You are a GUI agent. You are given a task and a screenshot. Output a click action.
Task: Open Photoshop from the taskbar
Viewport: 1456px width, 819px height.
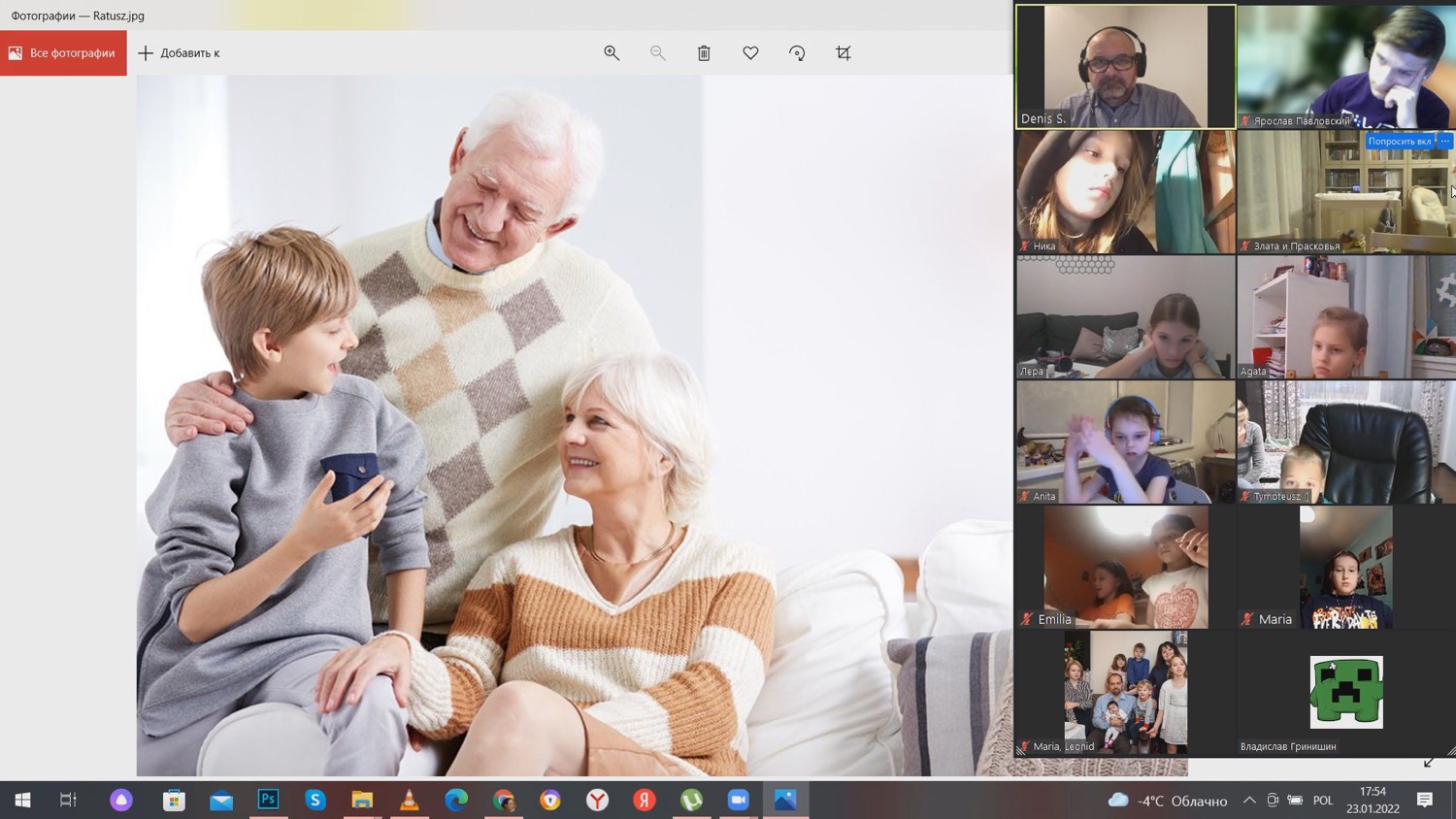268,800
